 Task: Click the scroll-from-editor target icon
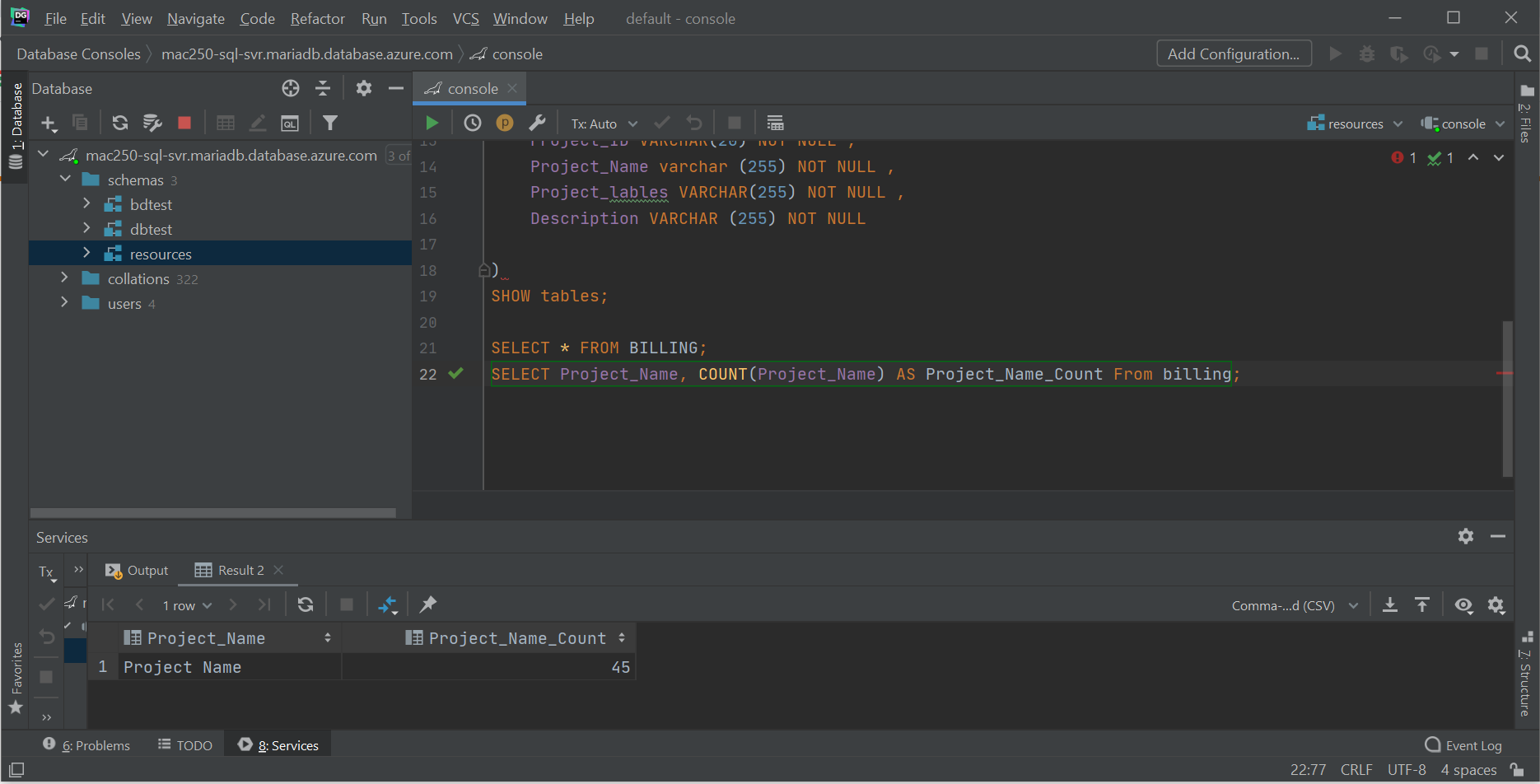[291, 88]
